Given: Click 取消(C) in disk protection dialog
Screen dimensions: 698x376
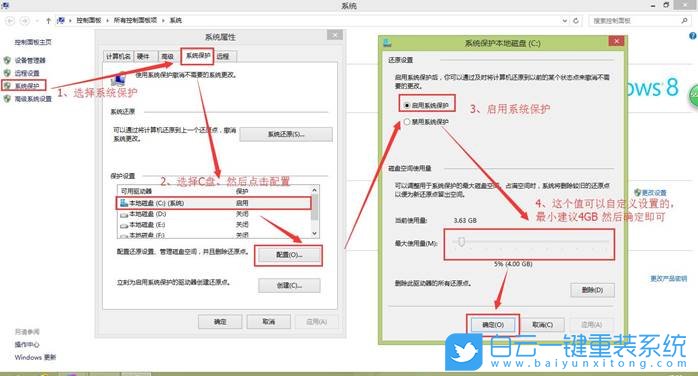Looking at the screenshot, I should tap(543, 325).
